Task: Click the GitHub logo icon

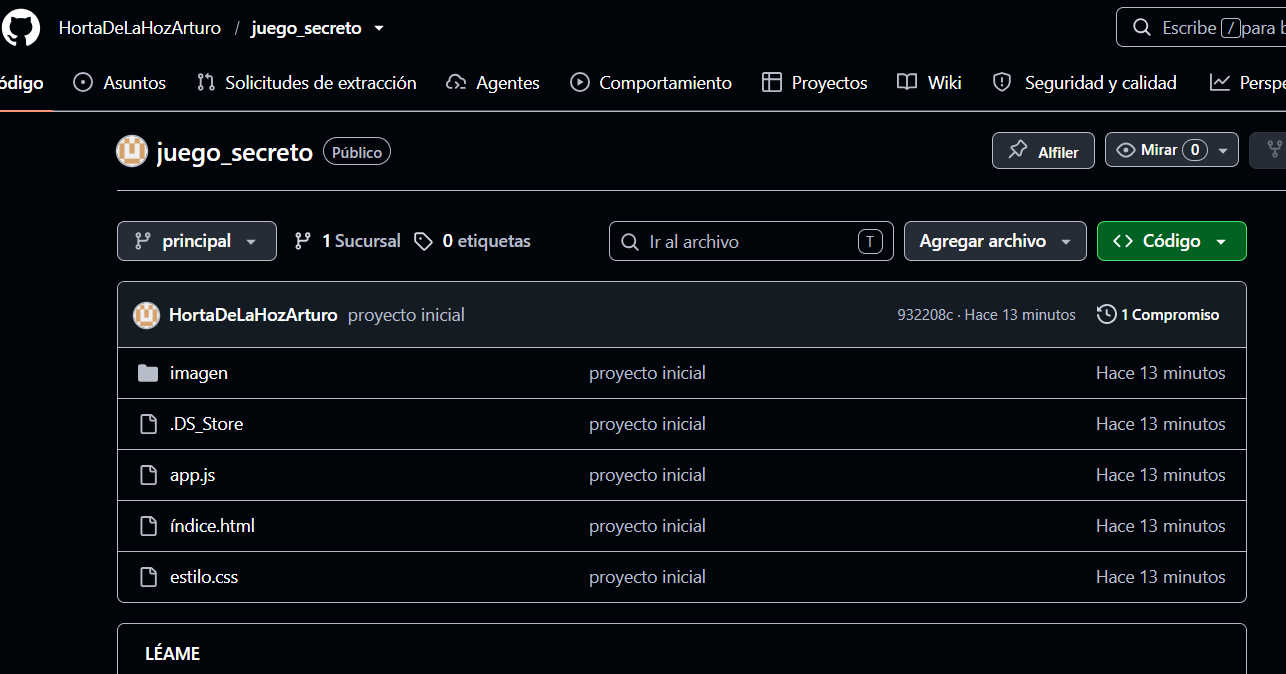Action: 20,27
